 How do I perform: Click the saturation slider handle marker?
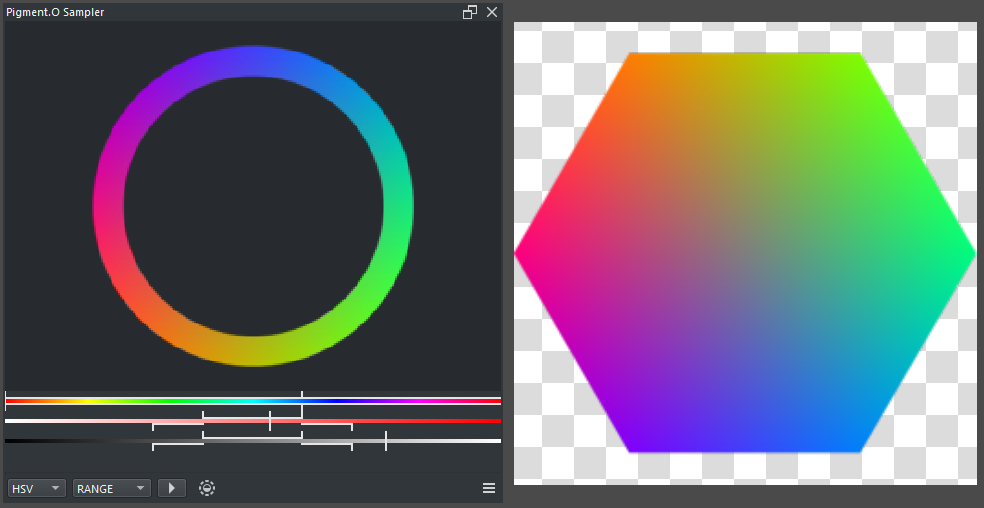pos(270,421)
